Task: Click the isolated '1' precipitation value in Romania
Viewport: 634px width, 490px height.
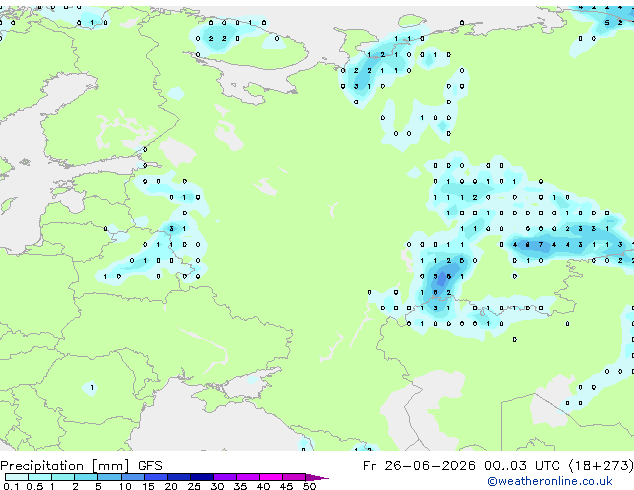Action: click(x=92, y=387)
